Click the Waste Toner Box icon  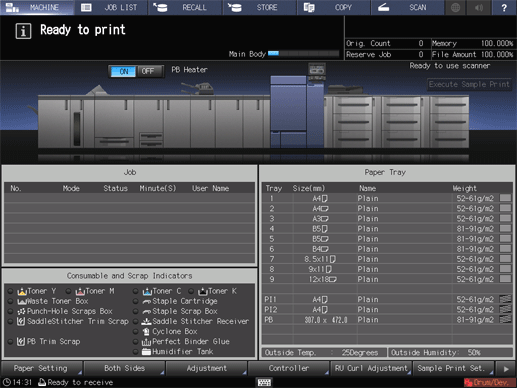22,301
